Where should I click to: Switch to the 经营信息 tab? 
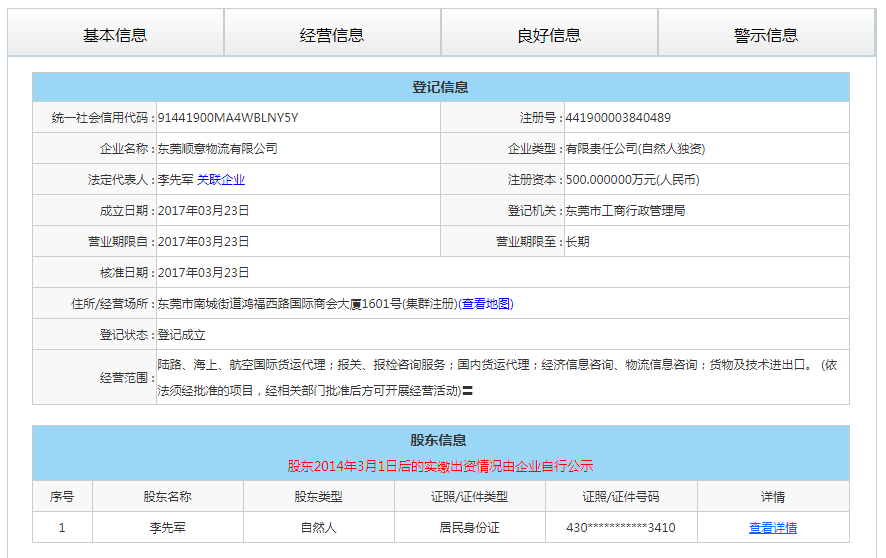332,35
